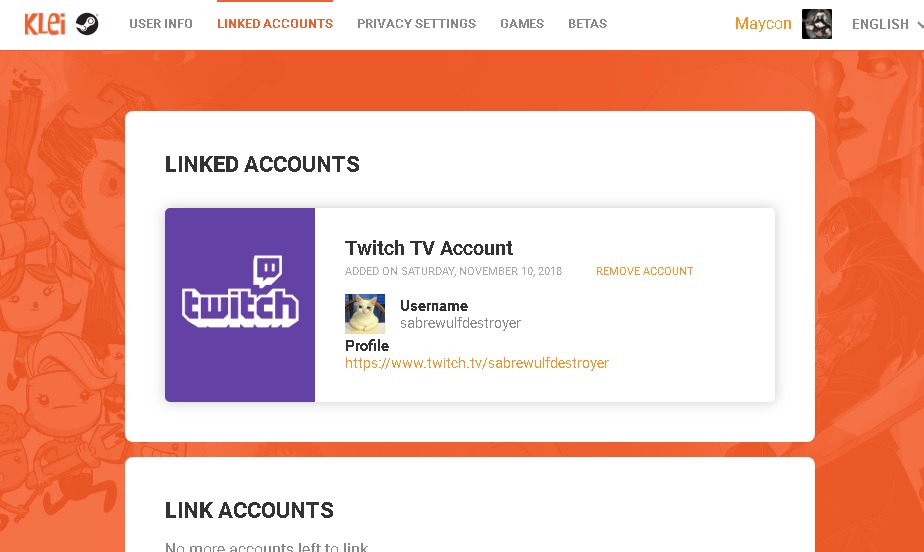
Task: Expand the English language dropdown
Action: point(885,24)
